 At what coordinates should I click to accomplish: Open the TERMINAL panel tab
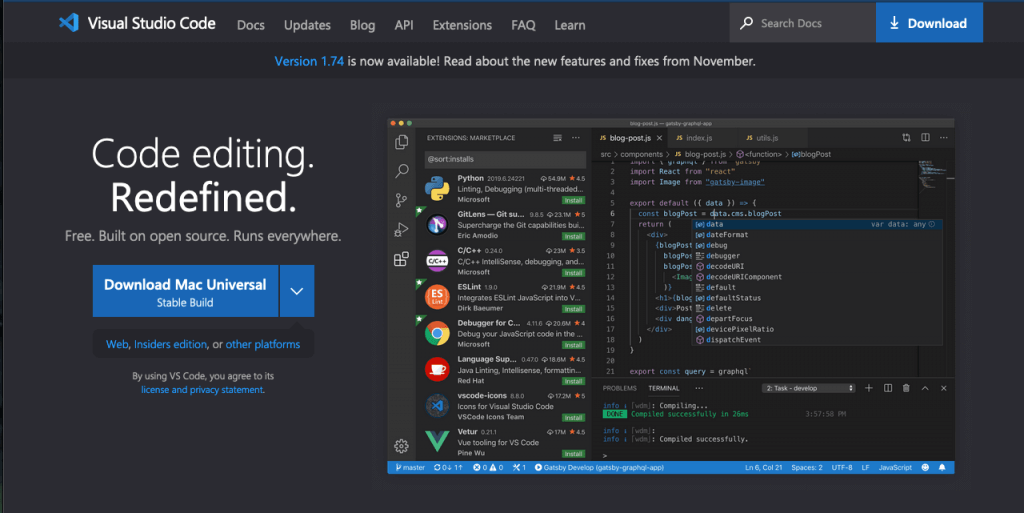click(664, 388)
